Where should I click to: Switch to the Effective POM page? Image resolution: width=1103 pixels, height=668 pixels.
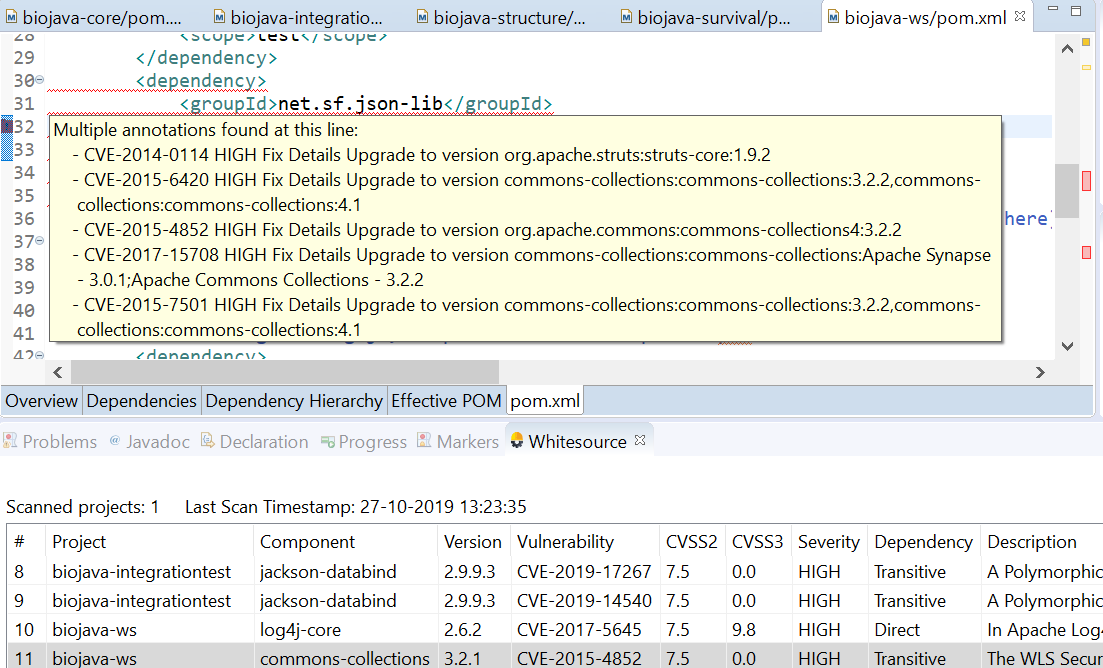coord(446,401)
